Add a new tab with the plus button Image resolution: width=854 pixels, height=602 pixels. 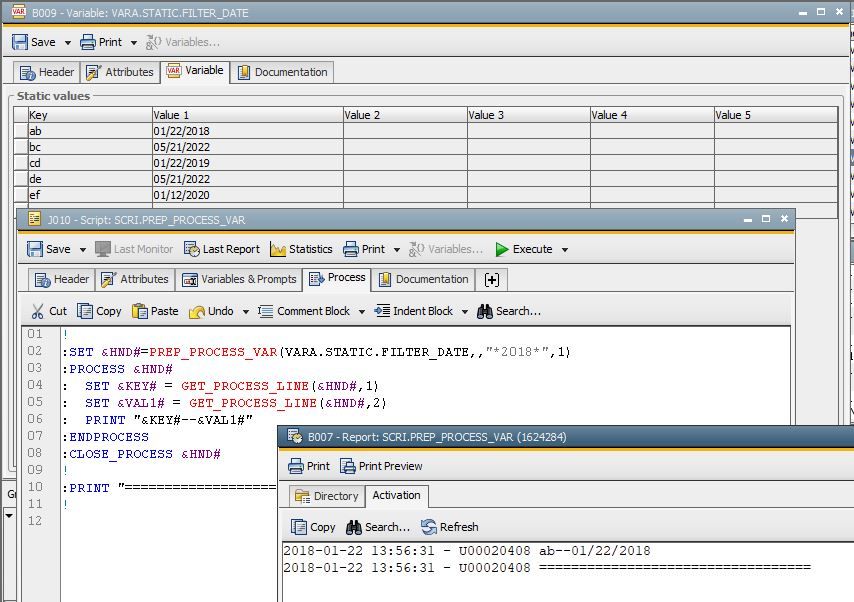coord(490,280)
